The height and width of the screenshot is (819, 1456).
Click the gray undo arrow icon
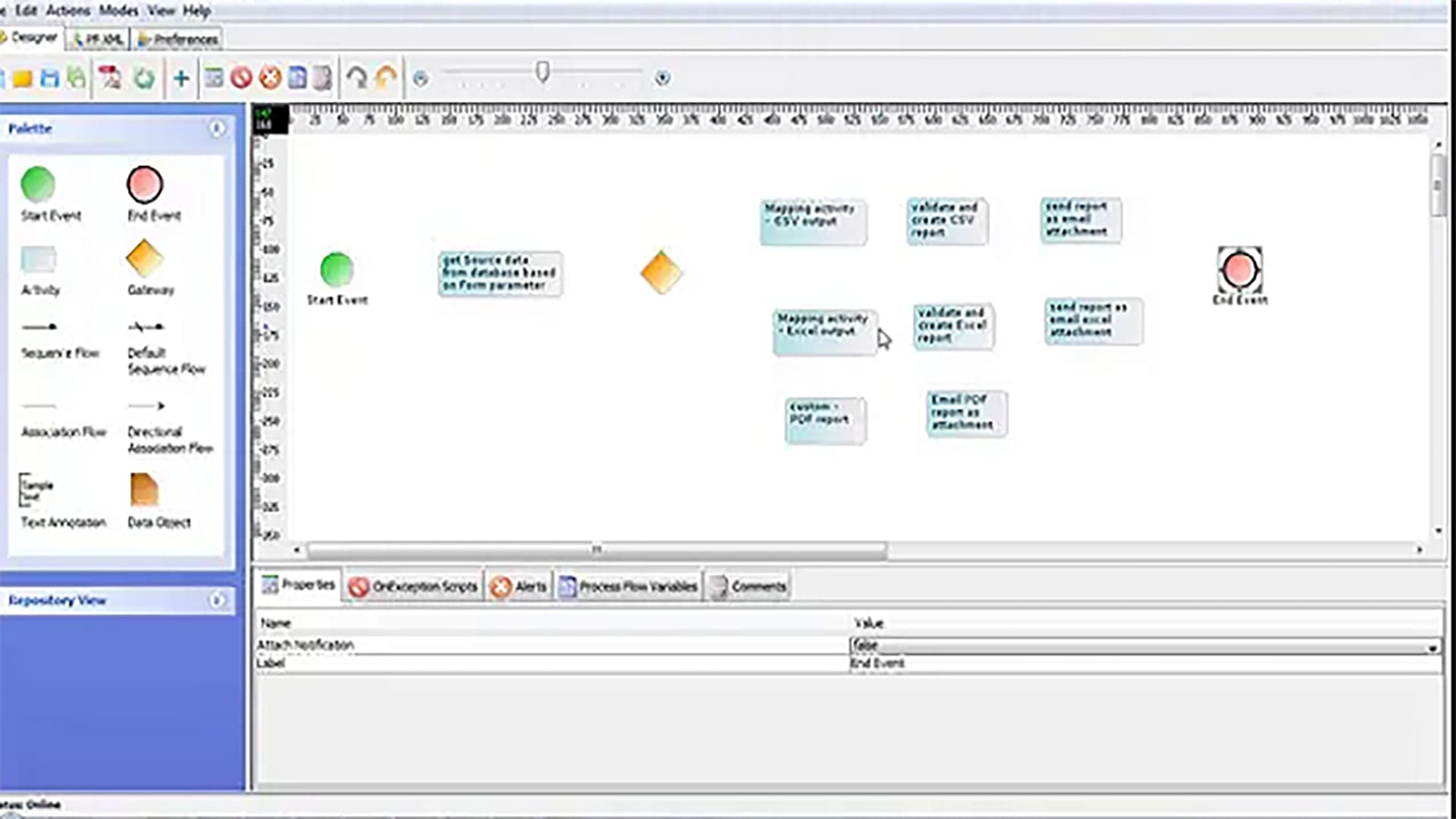click(x=356, y=77)
